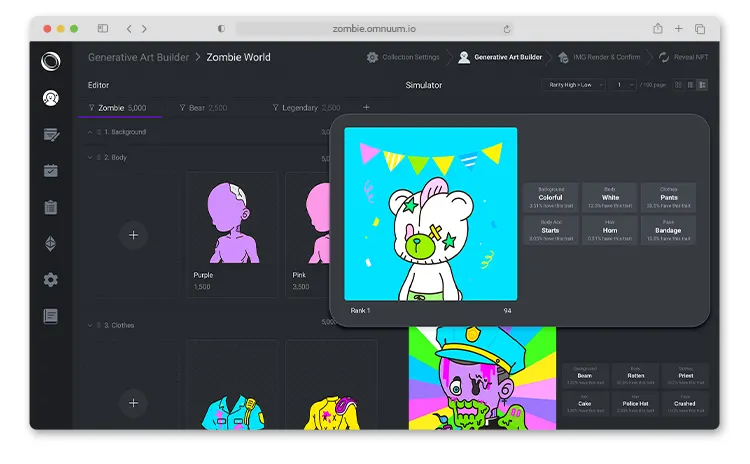Screen dimensions: 750x464
Task: Open a new browser tab with plus
Action: (x=678, y=29)
